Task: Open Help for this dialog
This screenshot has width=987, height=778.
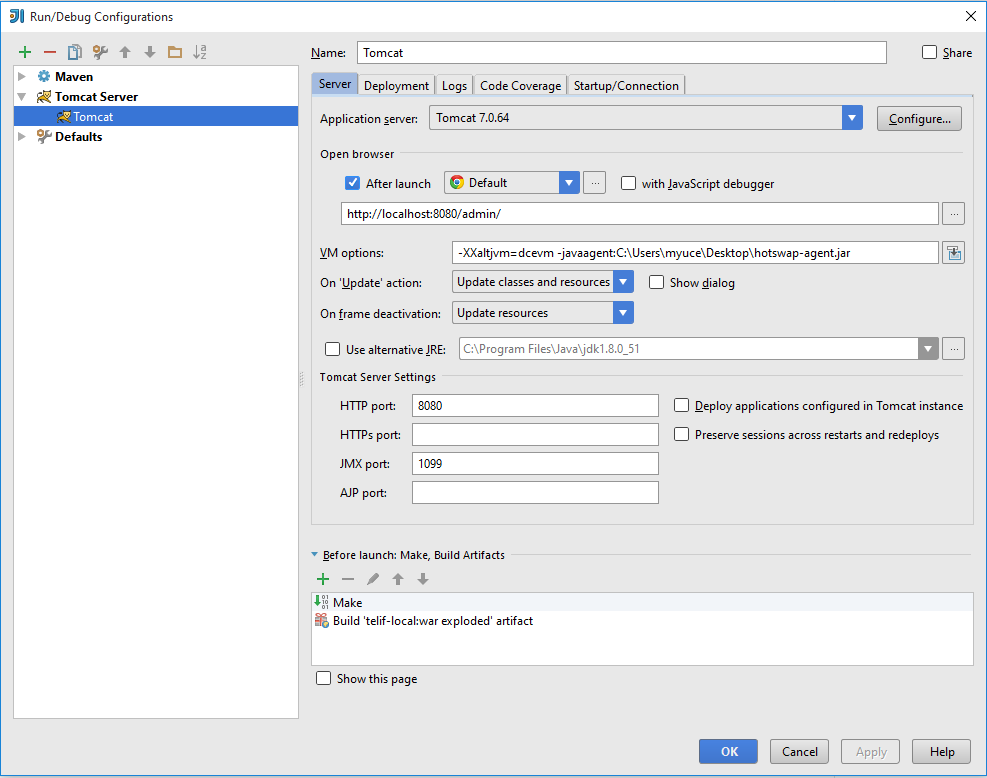Action: 942,752
